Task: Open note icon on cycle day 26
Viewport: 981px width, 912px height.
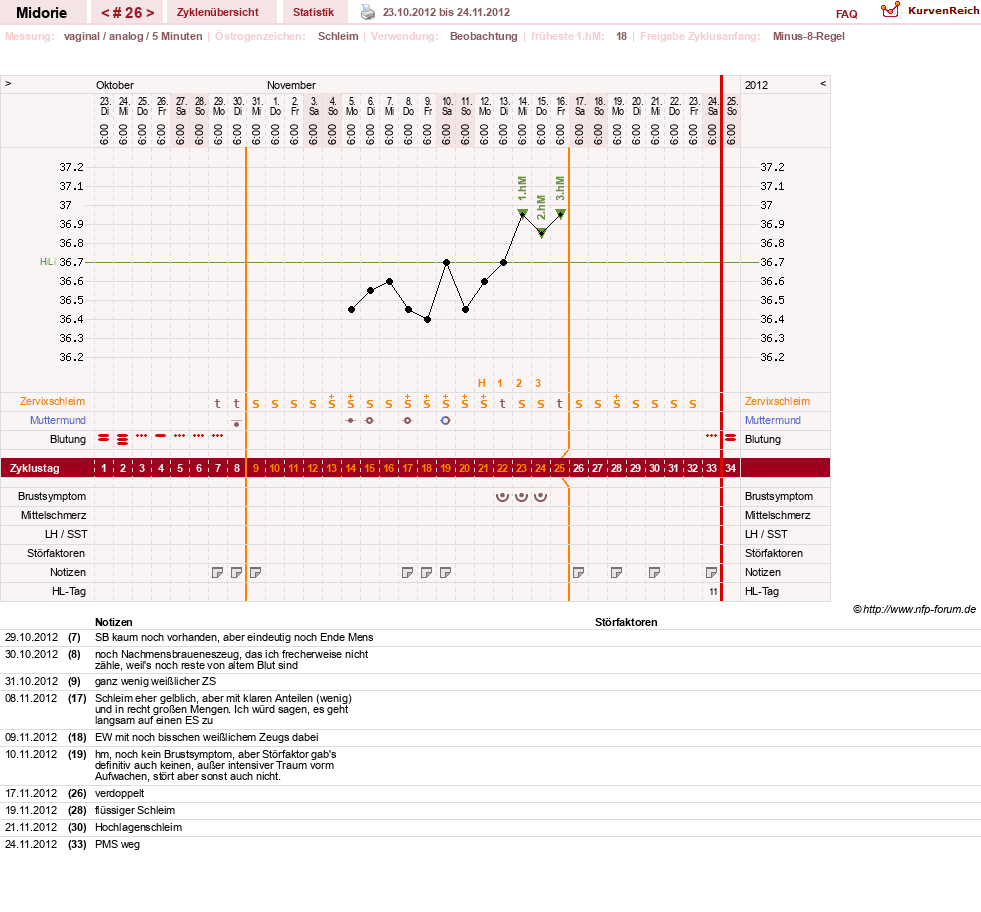Action: point(579,572)
